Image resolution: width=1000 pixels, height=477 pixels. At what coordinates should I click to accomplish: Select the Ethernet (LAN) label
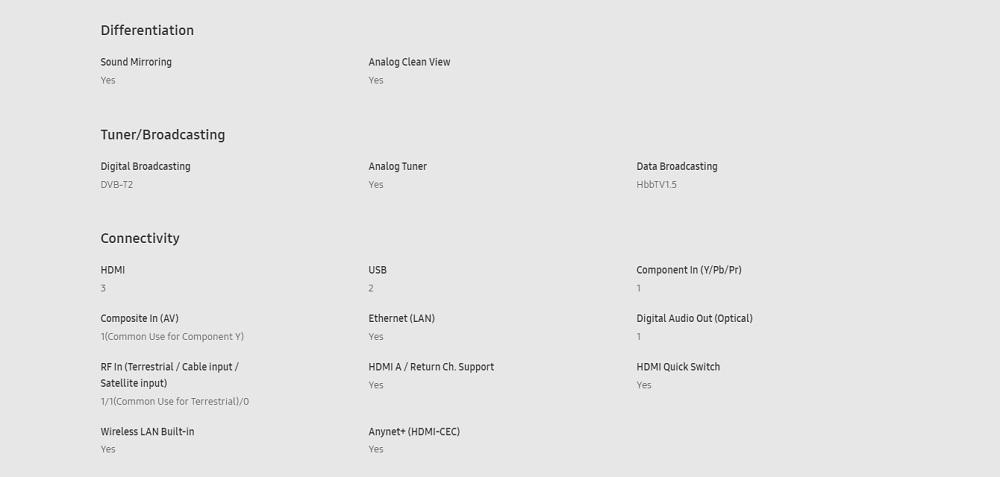[x=401, y=318]
